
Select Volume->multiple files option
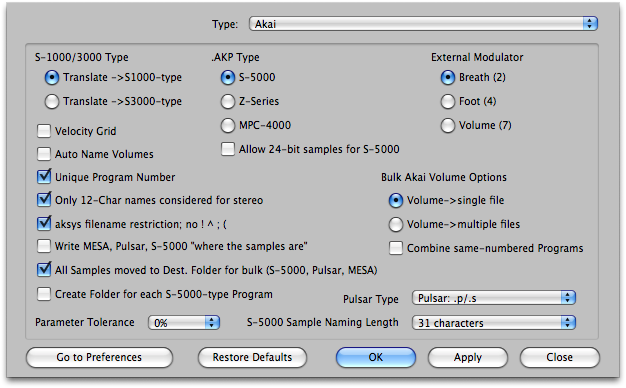[396, 224]
